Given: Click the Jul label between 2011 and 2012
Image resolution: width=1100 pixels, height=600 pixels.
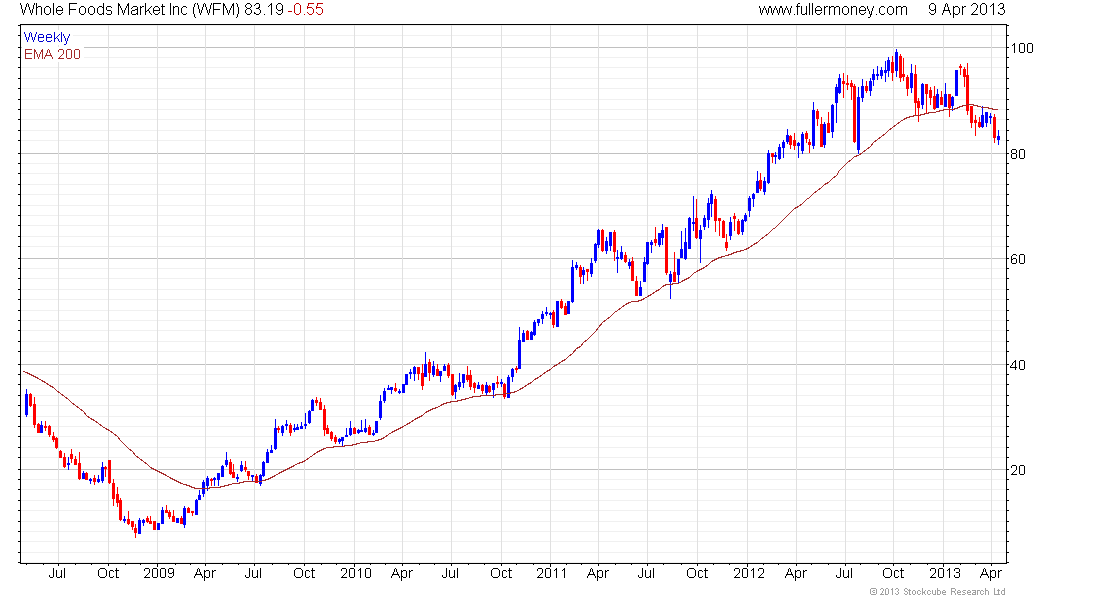Looking at the screenshot, I should pos(646,573).
